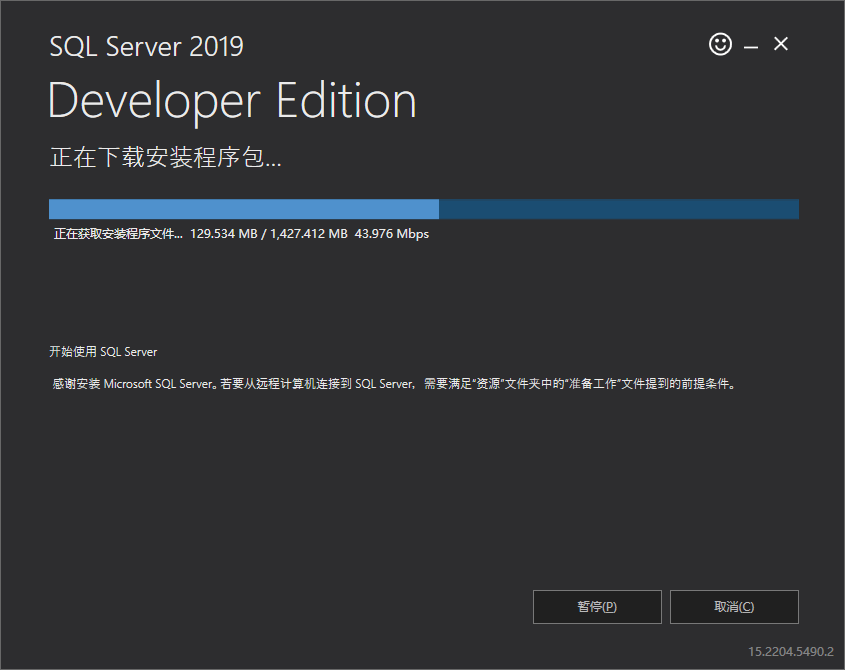Click the quoted 资源 folder name in paragraph
This screenshot has height=670, width=845.
(x=488, y=384)
